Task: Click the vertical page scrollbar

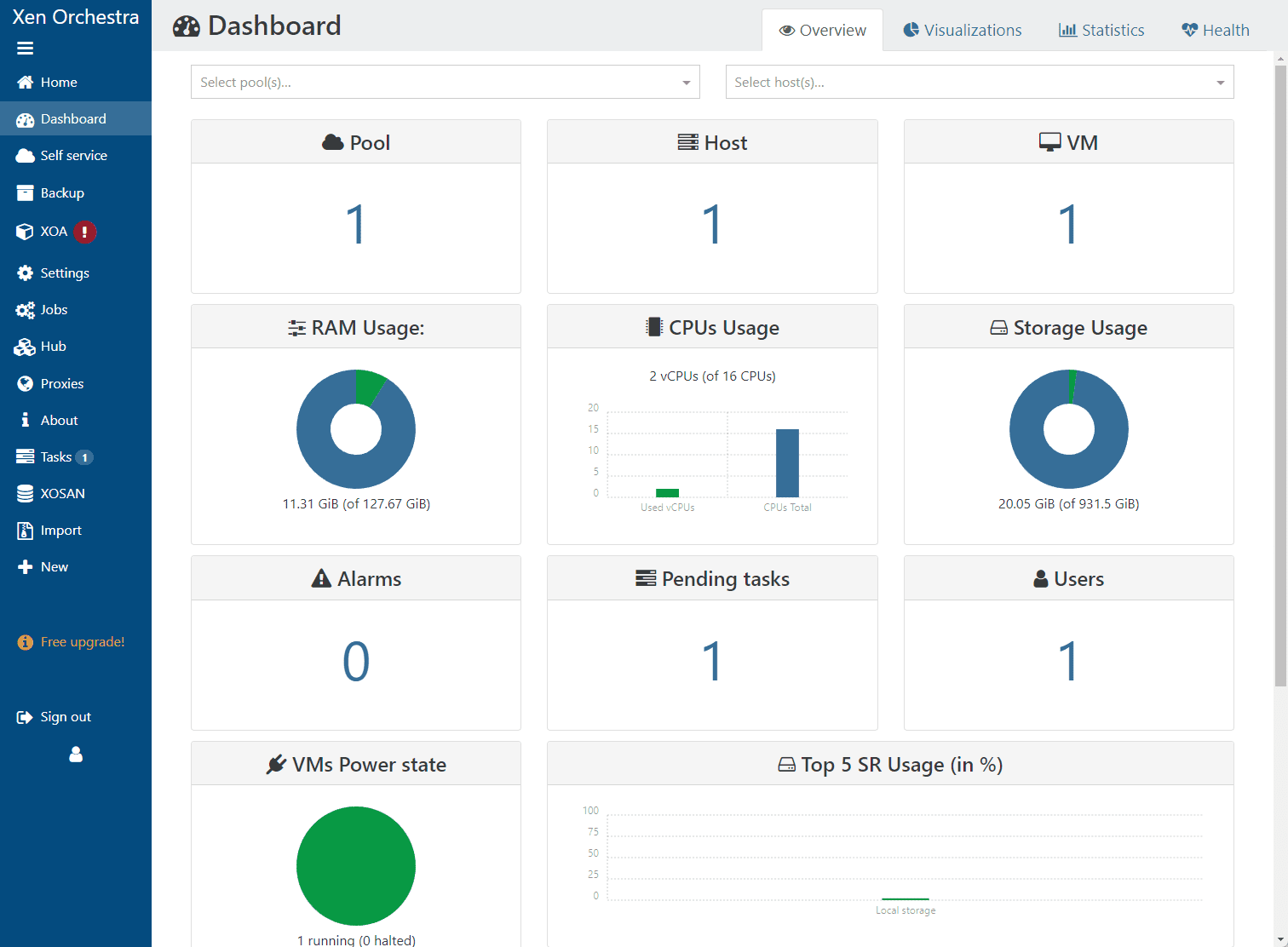Action: pyautogui.click(x=1280, y=375)
